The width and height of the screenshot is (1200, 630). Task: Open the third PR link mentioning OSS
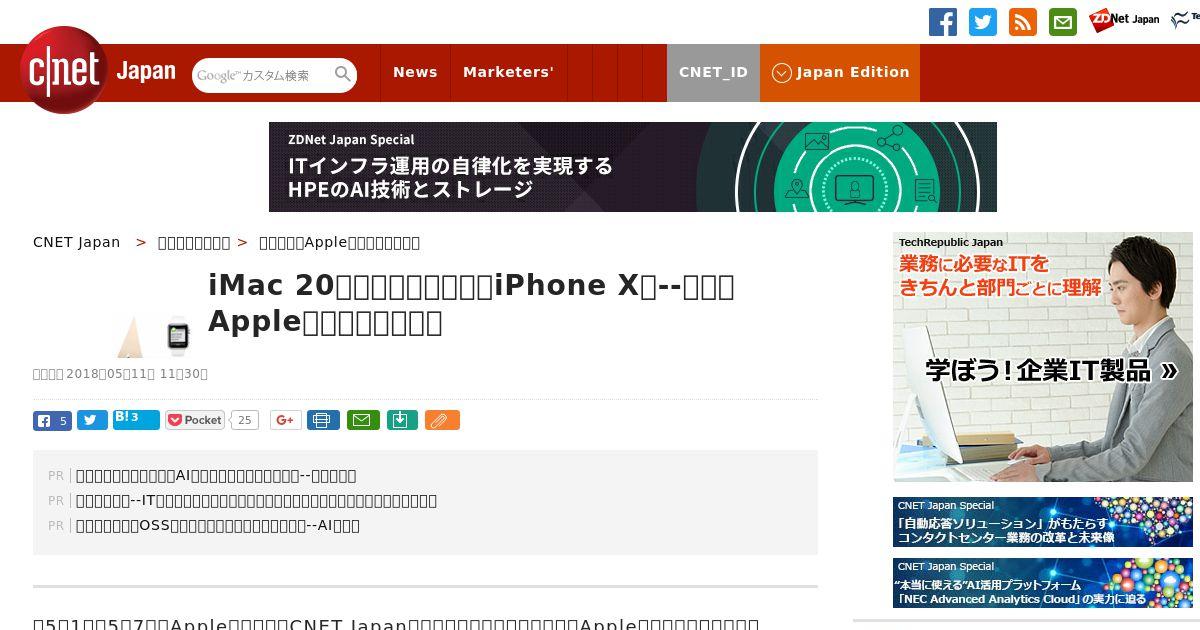(x=218, y=526)
